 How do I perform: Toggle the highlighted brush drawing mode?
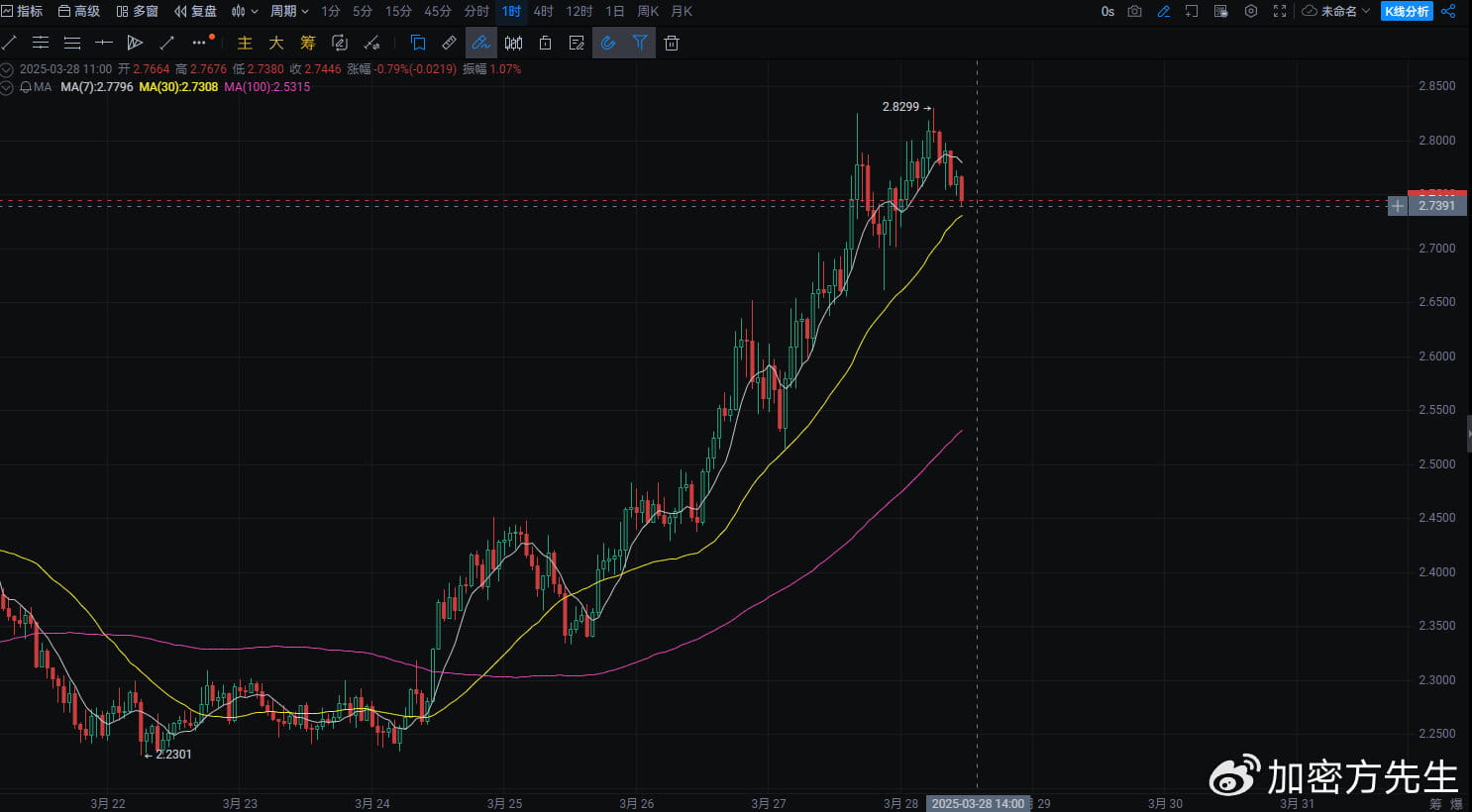tap(480, 43)
